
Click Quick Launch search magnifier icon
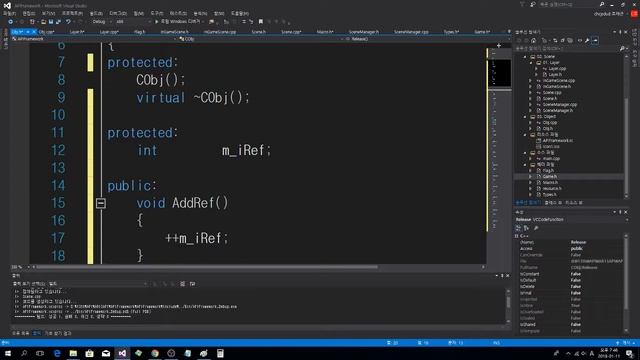click(x=602, y=4)
